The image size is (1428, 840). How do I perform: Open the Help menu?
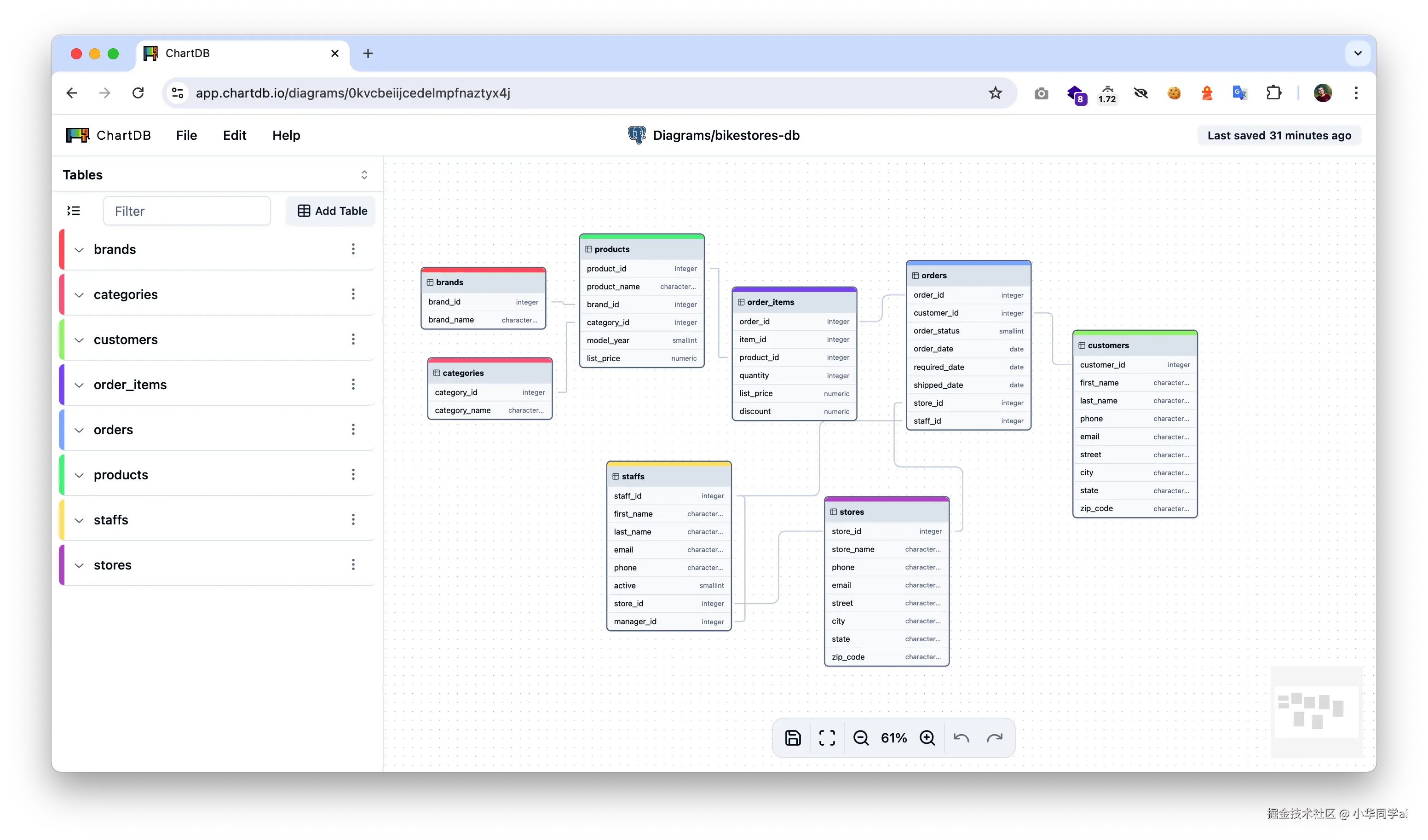tap(286, 135)
